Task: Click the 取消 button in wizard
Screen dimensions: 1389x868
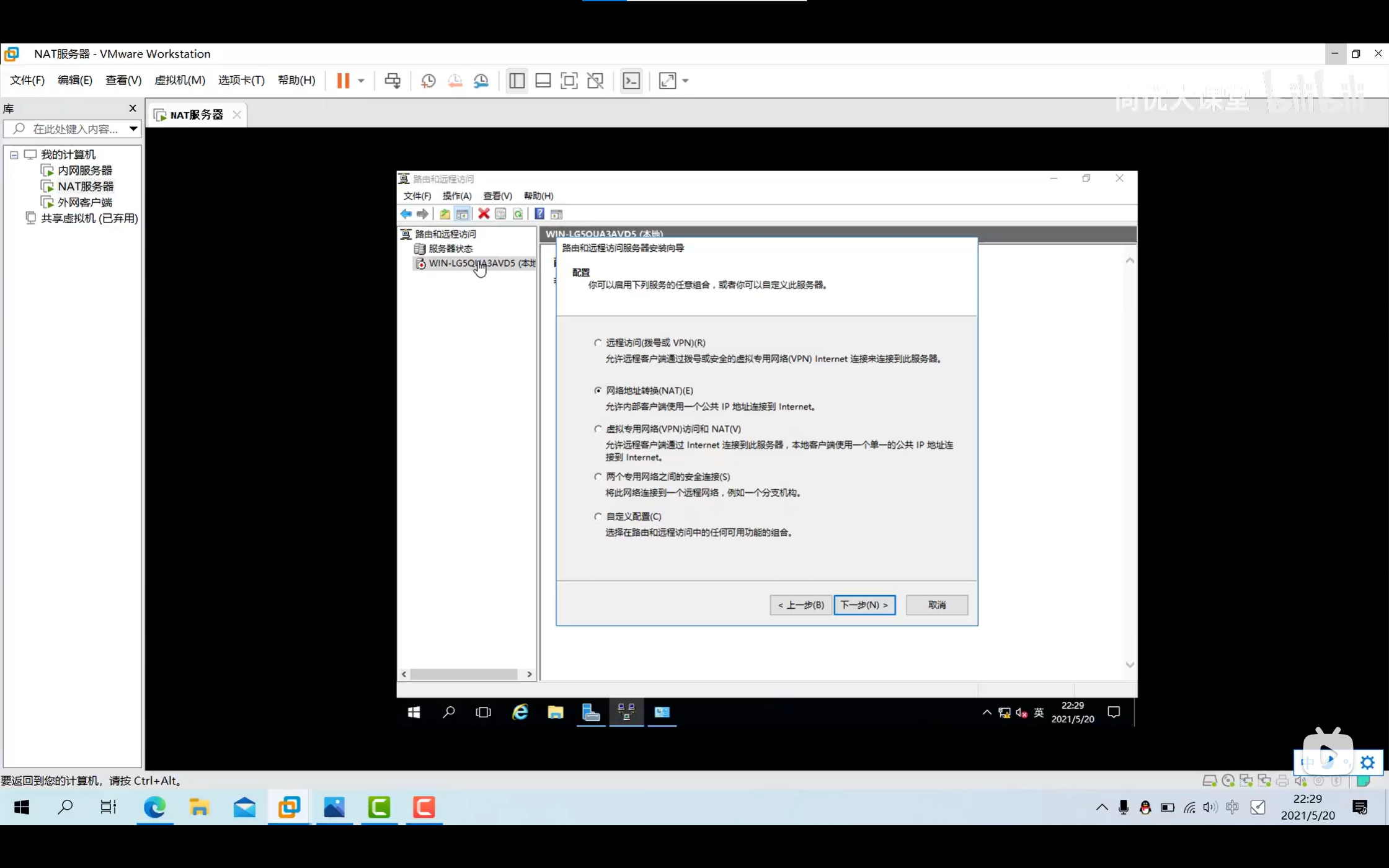Action: 936,604
